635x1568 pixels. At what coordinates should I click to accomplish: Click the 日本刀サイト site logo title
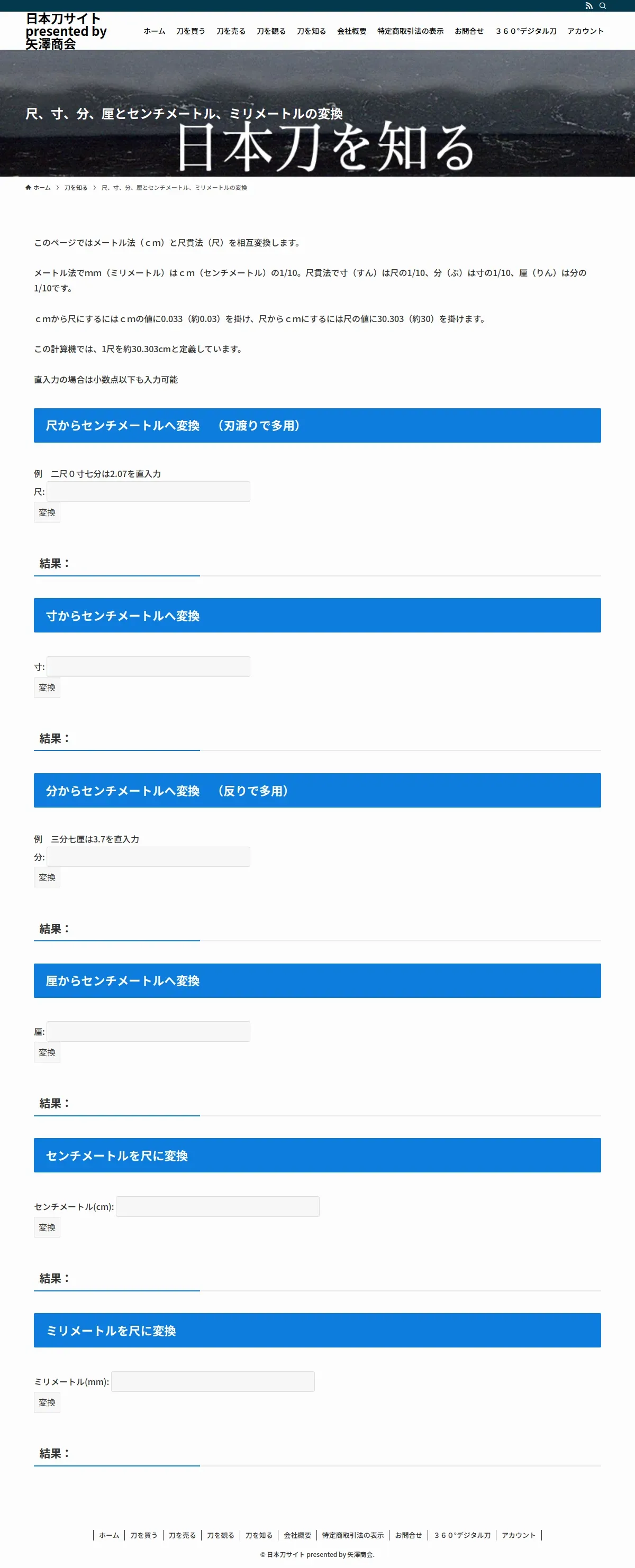pyautogui.click(x=66, y=31)
